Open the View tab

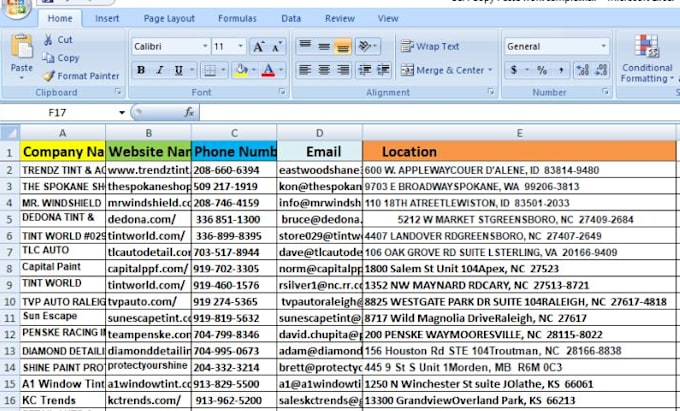tap(388, 19)
